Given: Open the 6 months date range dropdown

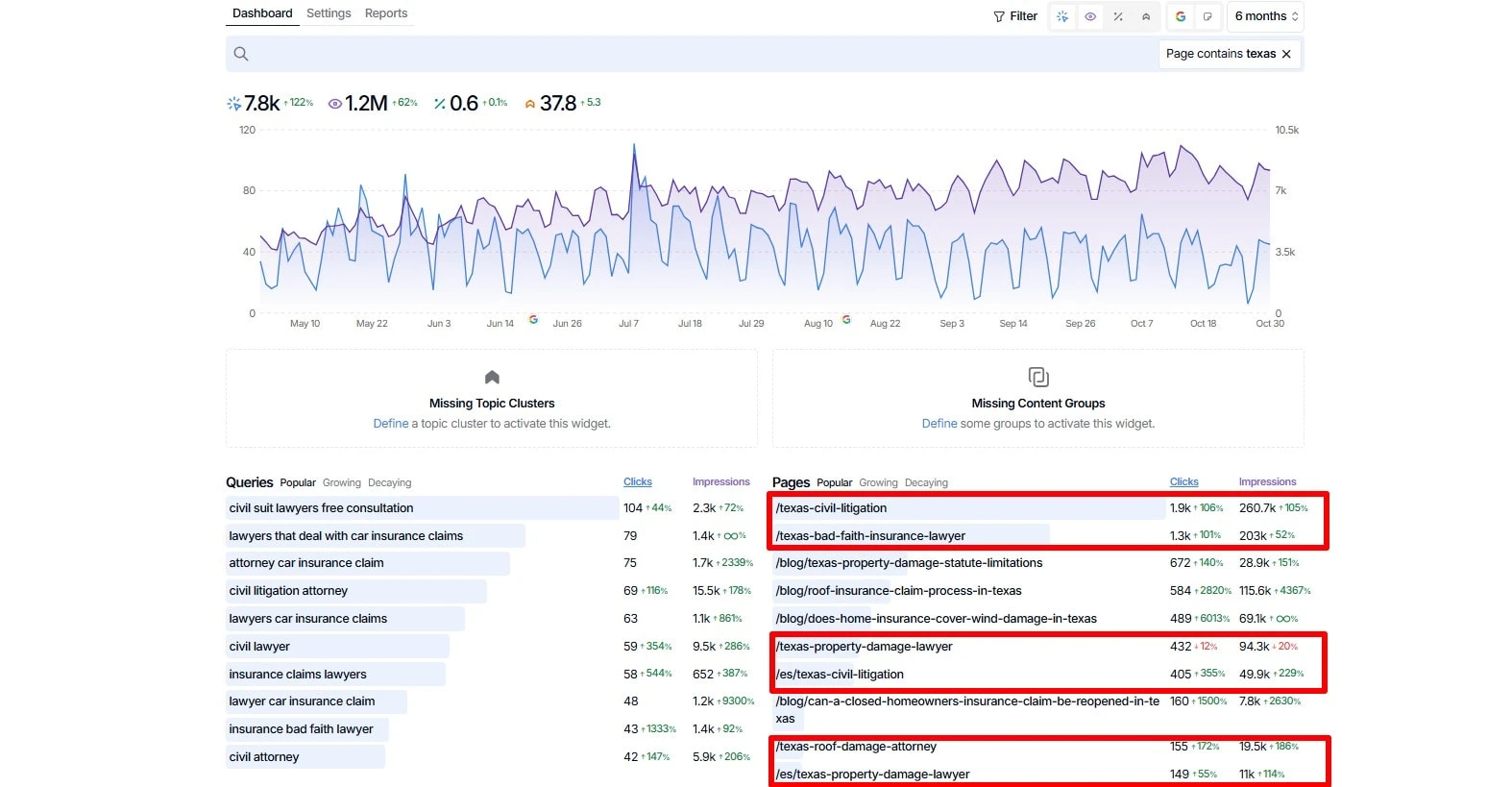Looking at the screenshot, I should click(x=1265, y=16).
